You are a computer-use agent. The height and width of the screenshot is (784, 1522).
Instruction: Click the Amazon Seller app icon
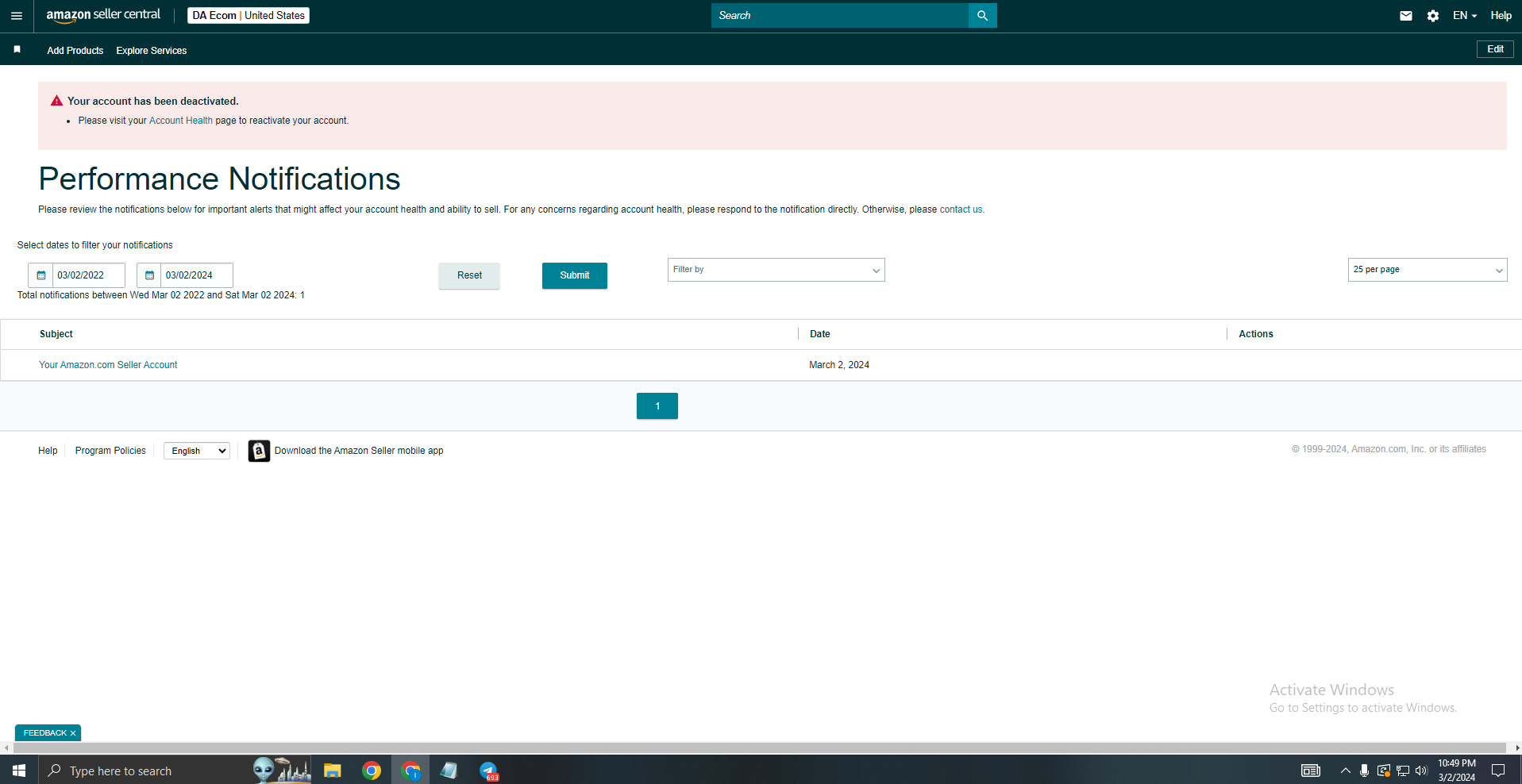coord(259,451)
